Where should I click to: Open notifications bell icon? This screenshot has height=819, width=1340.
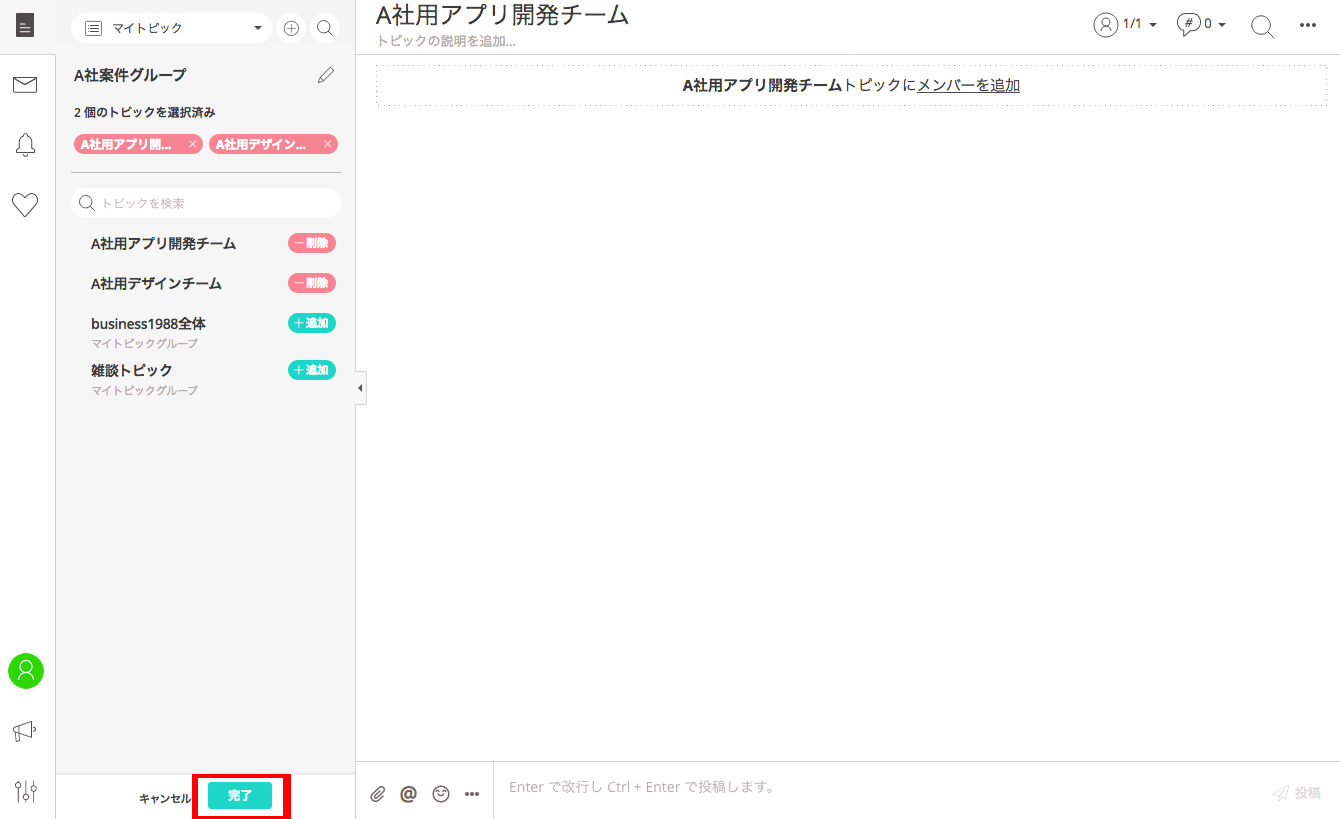pyautogui.click(x=25, y=145)
